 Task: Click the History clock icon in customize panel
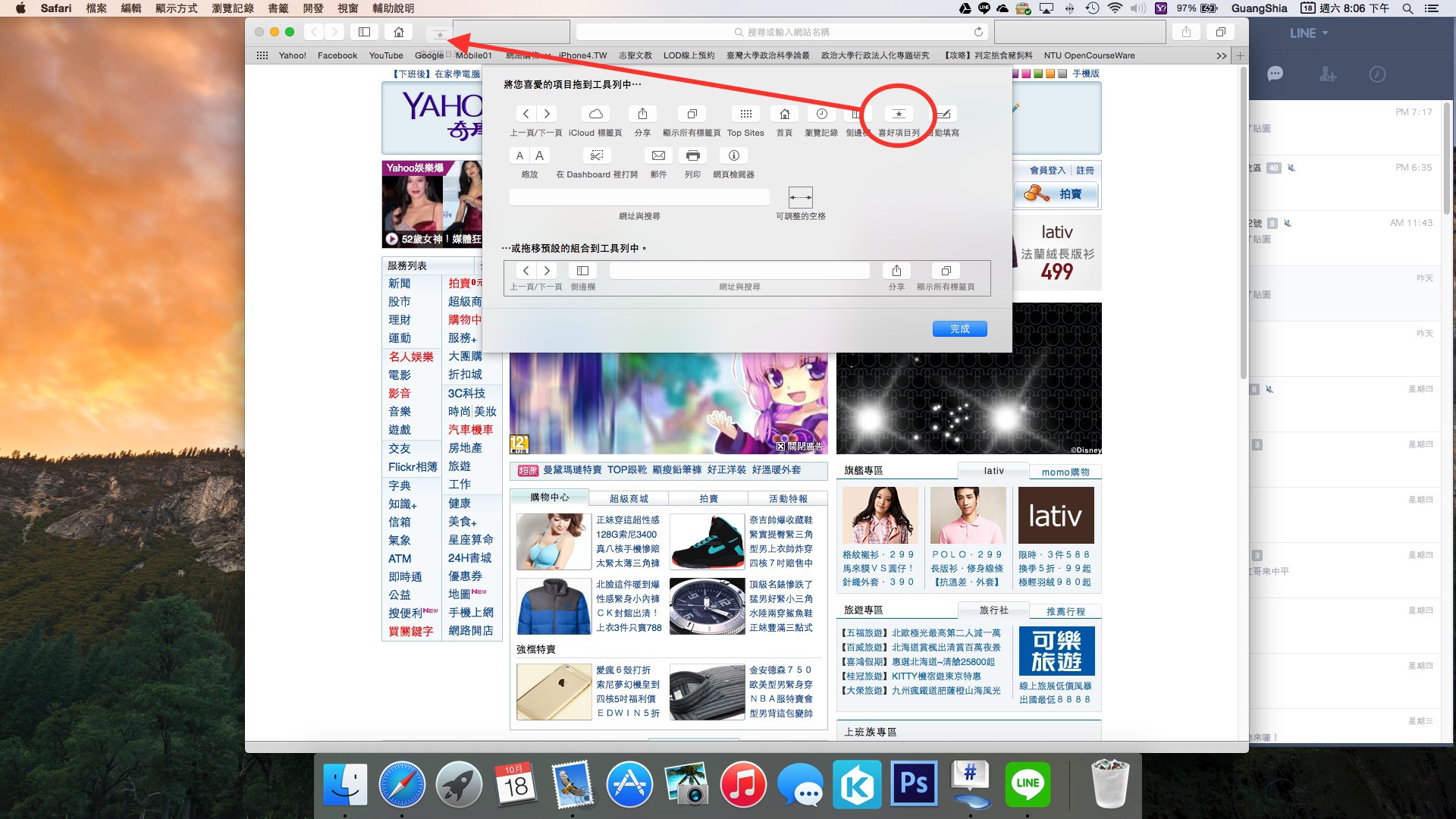pos(821,114)
